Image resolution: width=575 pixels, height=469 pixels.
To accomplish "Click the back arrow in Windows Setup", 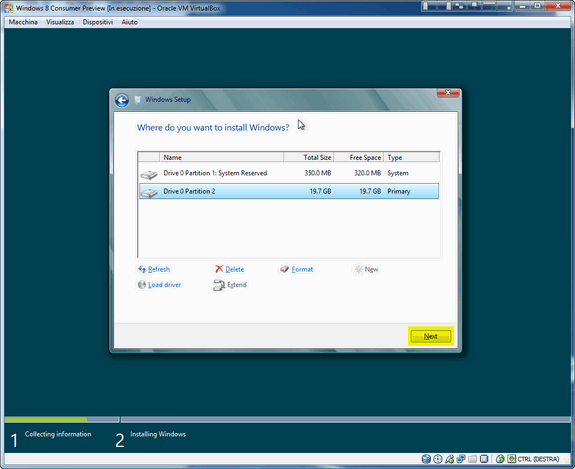I will (122, 100).
